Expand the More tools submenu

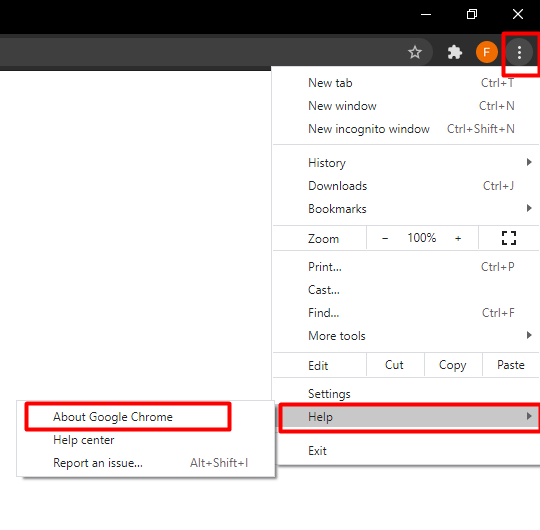click(x=406, y=335)
